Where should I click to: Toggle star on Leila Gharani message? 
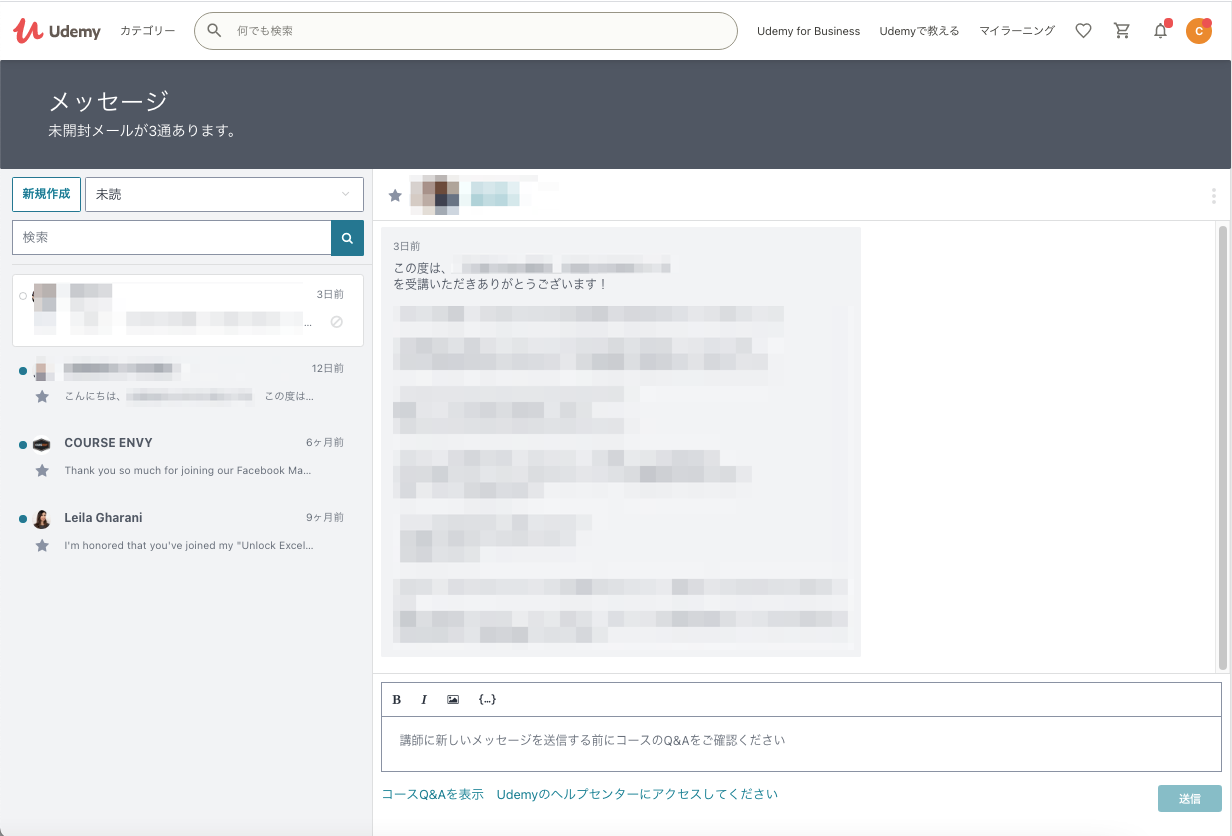(x=42, y=546)
